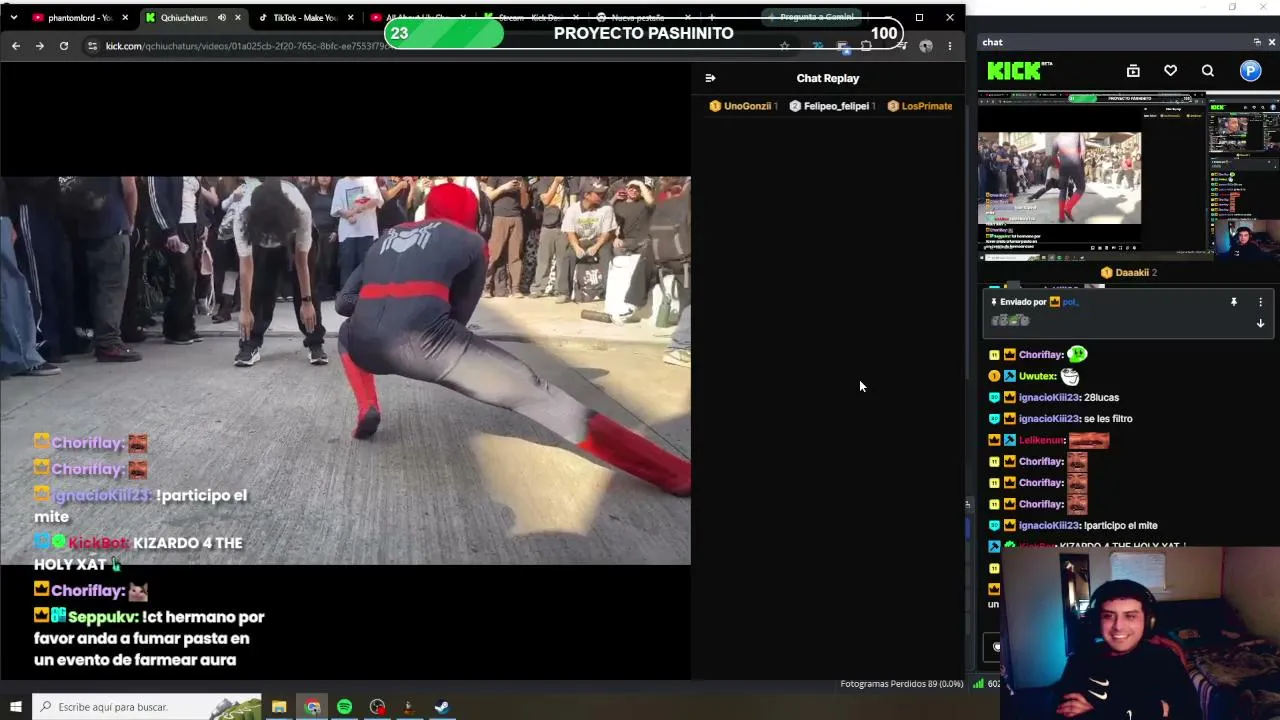Open the Kick search icon
Viewport: 1280px width, 720px height.
click(x=1208, y=71)
